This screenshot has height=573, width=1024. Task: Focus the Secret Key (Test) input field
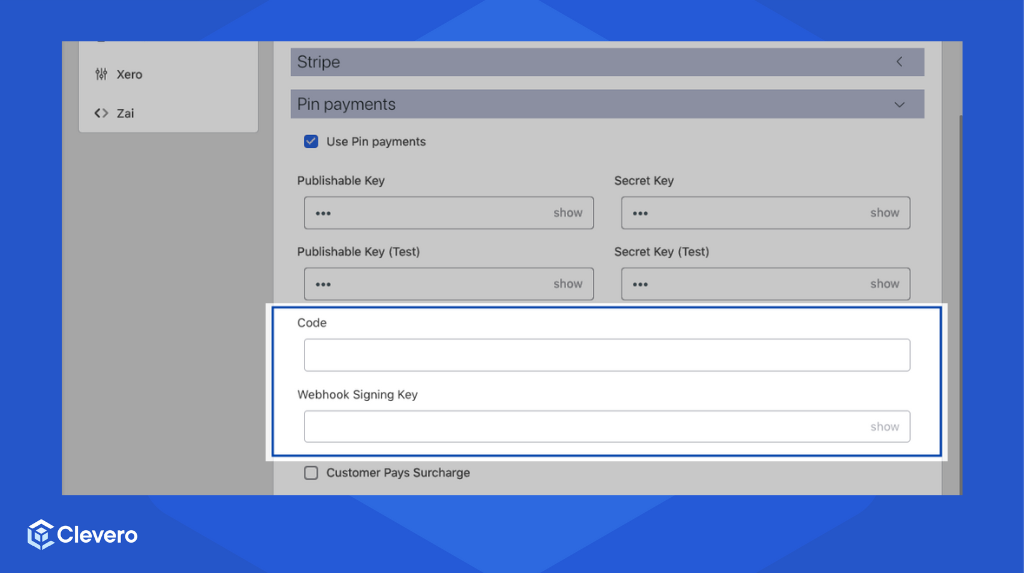tap(765, 284)
